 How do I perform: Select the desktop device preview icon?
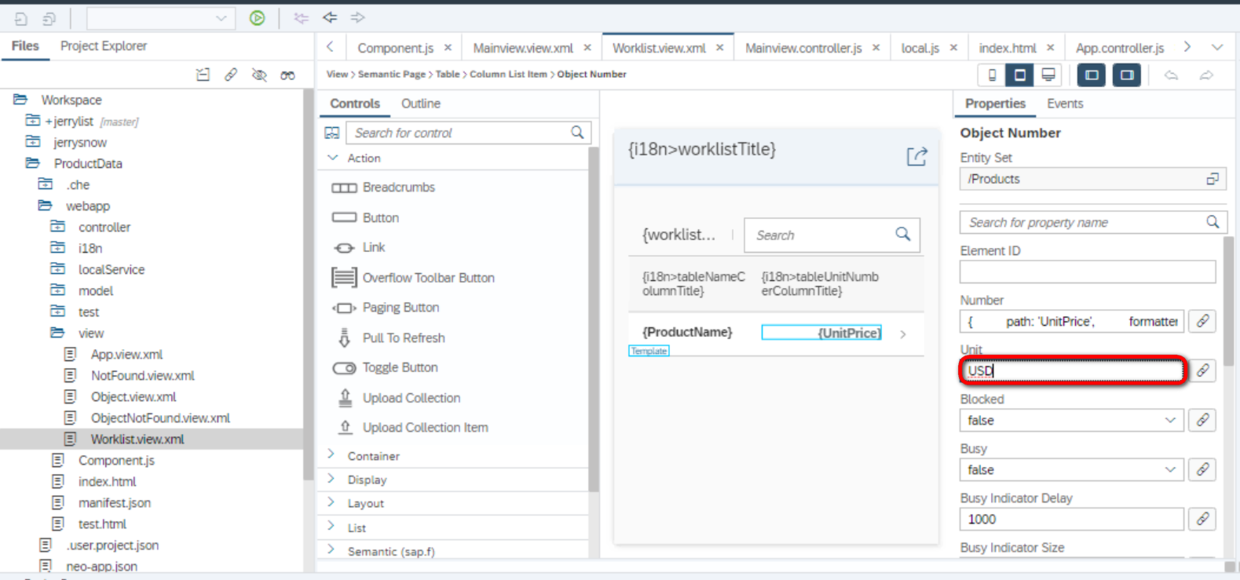click(x=1047, y=75)
